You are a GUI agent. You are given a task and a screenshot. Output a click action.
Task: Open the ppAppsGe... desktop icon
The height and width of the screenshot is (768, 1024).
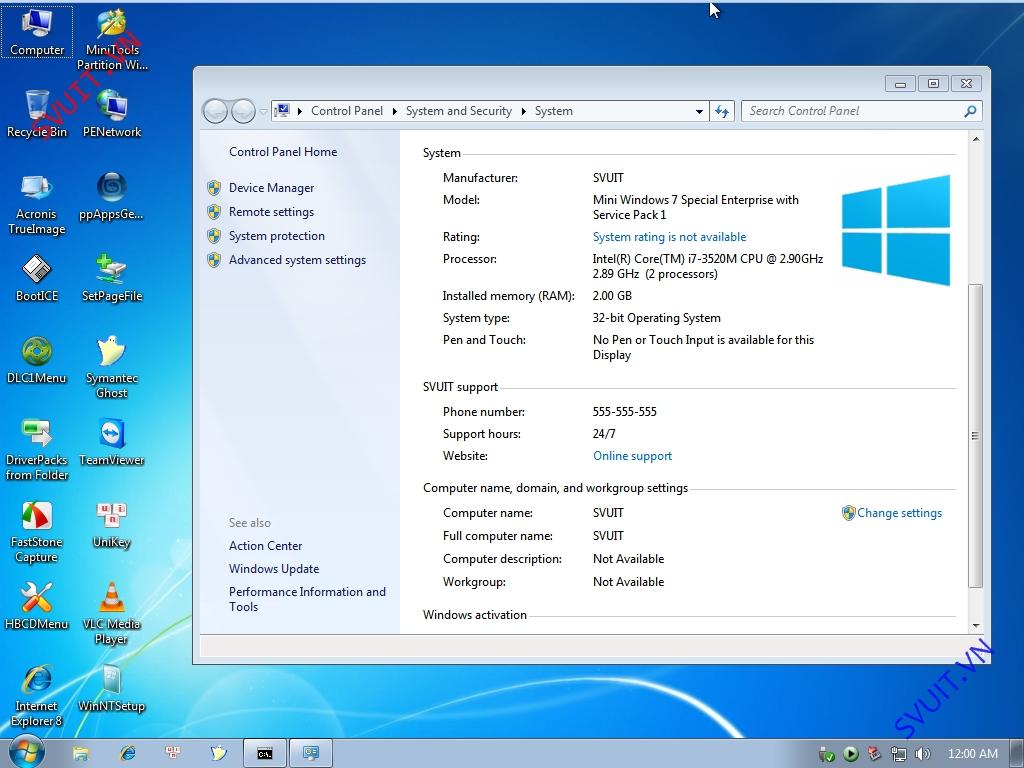pyautogui.click(x=112, y=196)
